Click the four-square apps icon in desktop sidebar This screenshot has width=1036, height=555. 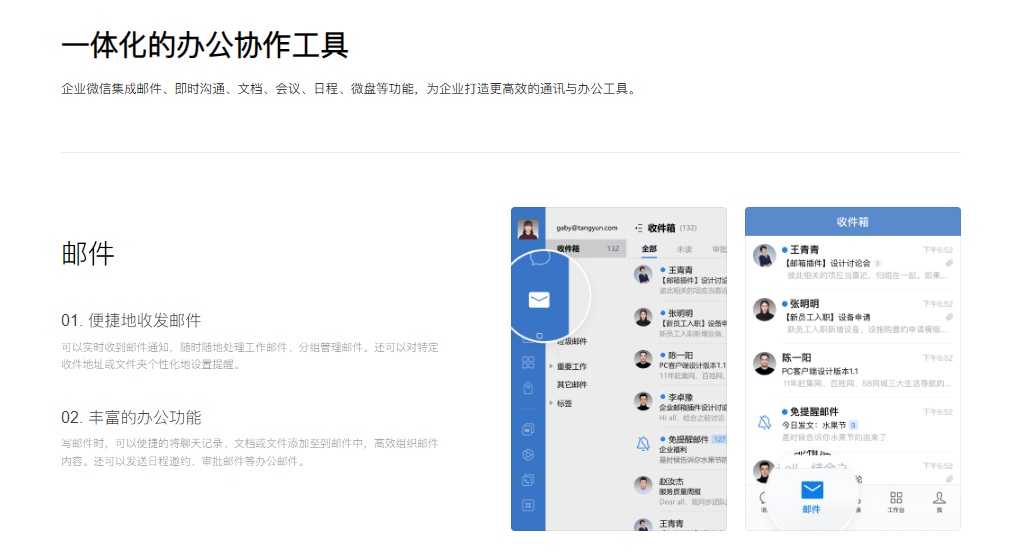528,362
